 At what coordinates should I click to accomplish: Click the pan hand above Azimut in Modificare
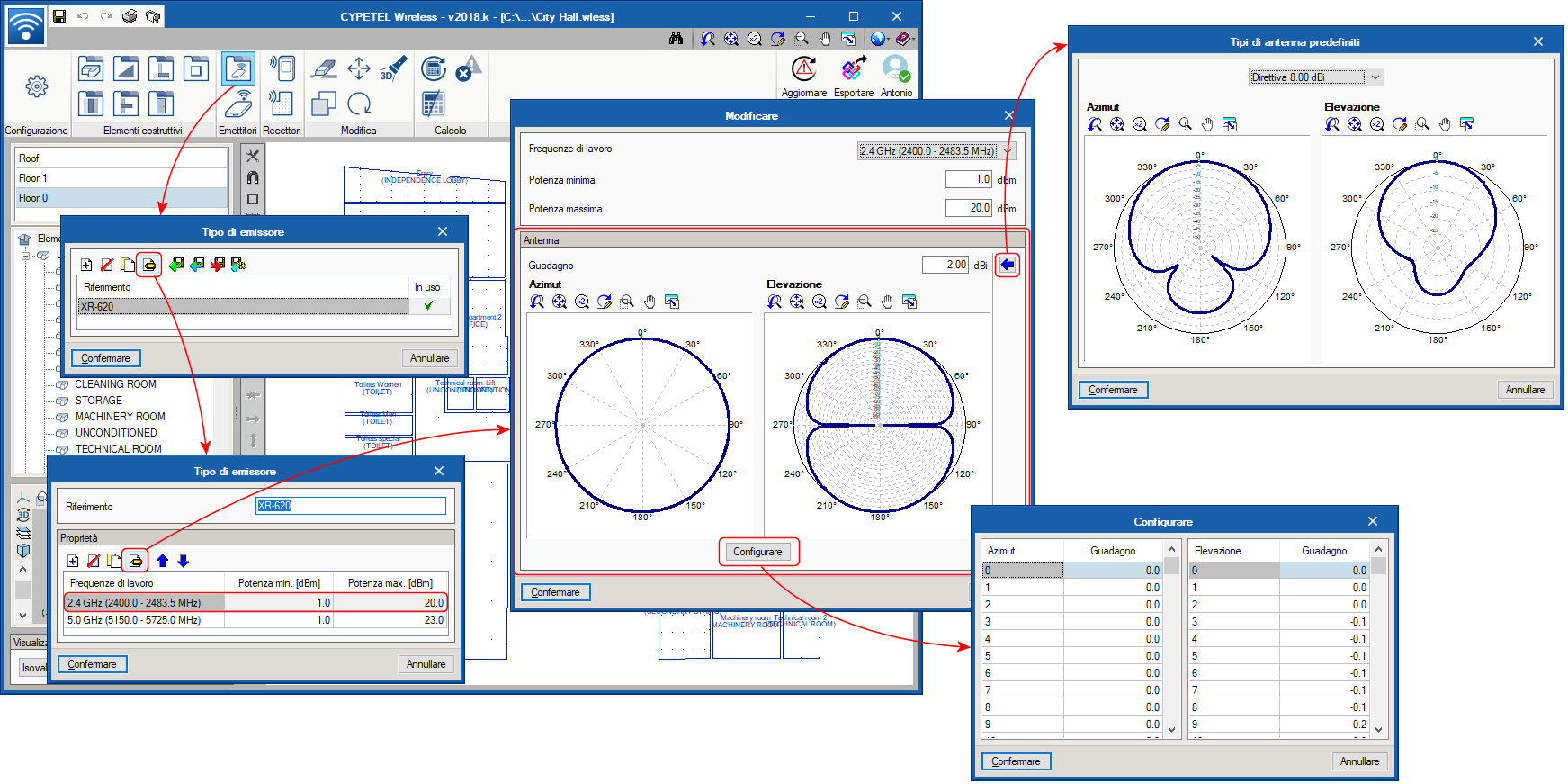(x=650, y=302)
